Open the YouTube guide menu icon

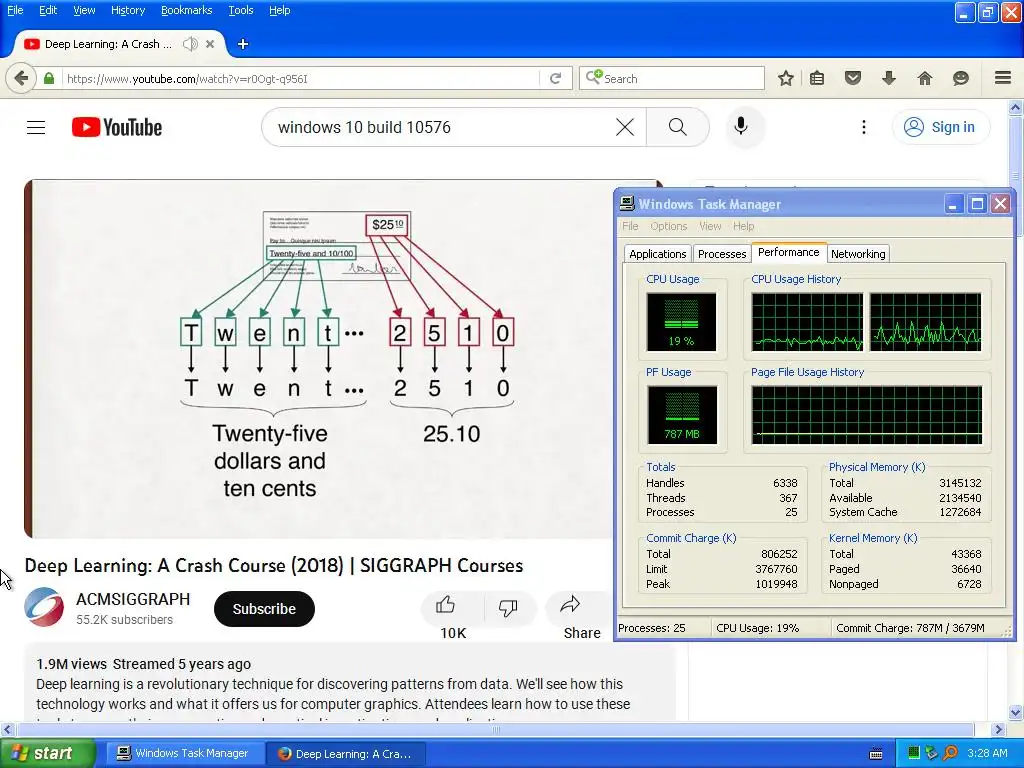(36, 127)
